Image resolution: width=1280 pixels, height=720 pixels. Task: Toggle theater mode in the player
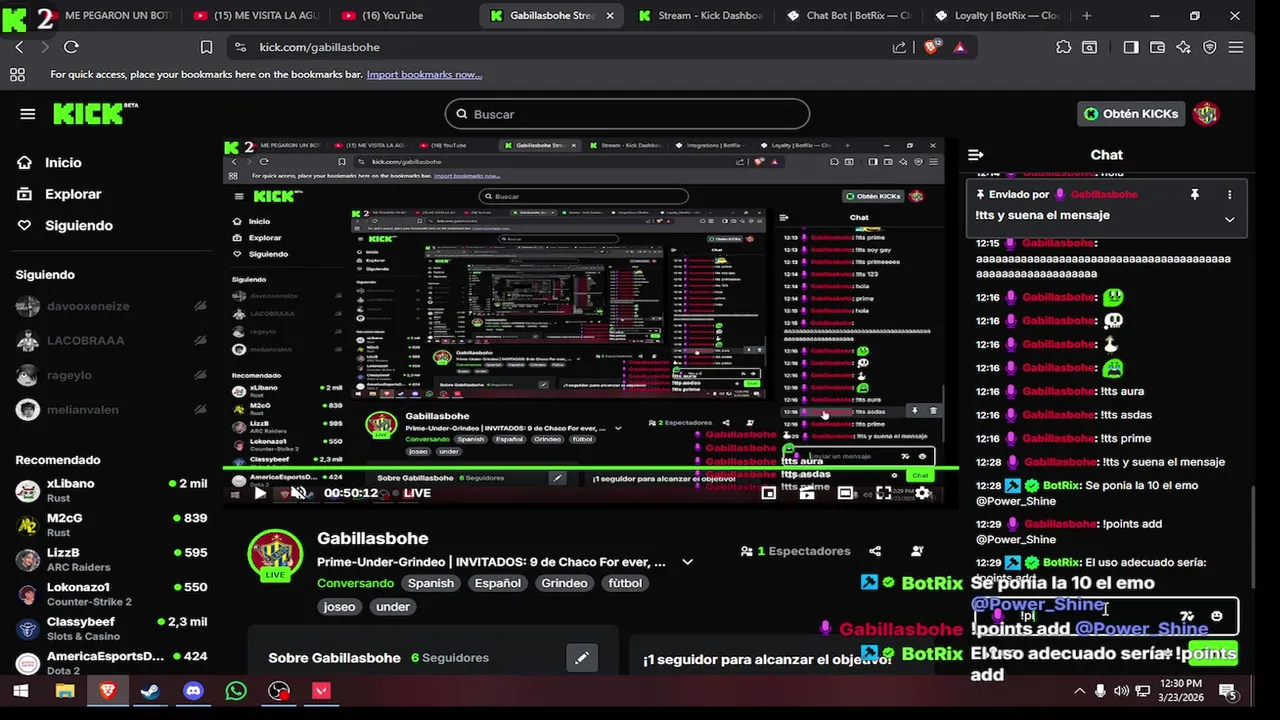click(x=846, y=493)
